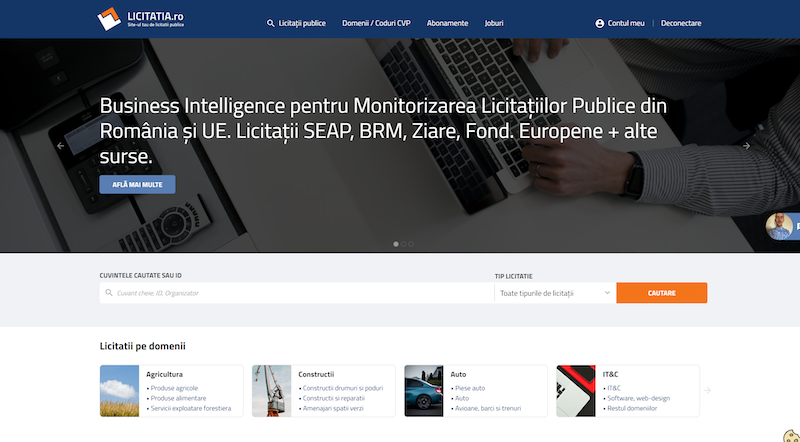Select the first carousel dot indicator
Viewport: 800px width, 442px height.
[396, 244]
